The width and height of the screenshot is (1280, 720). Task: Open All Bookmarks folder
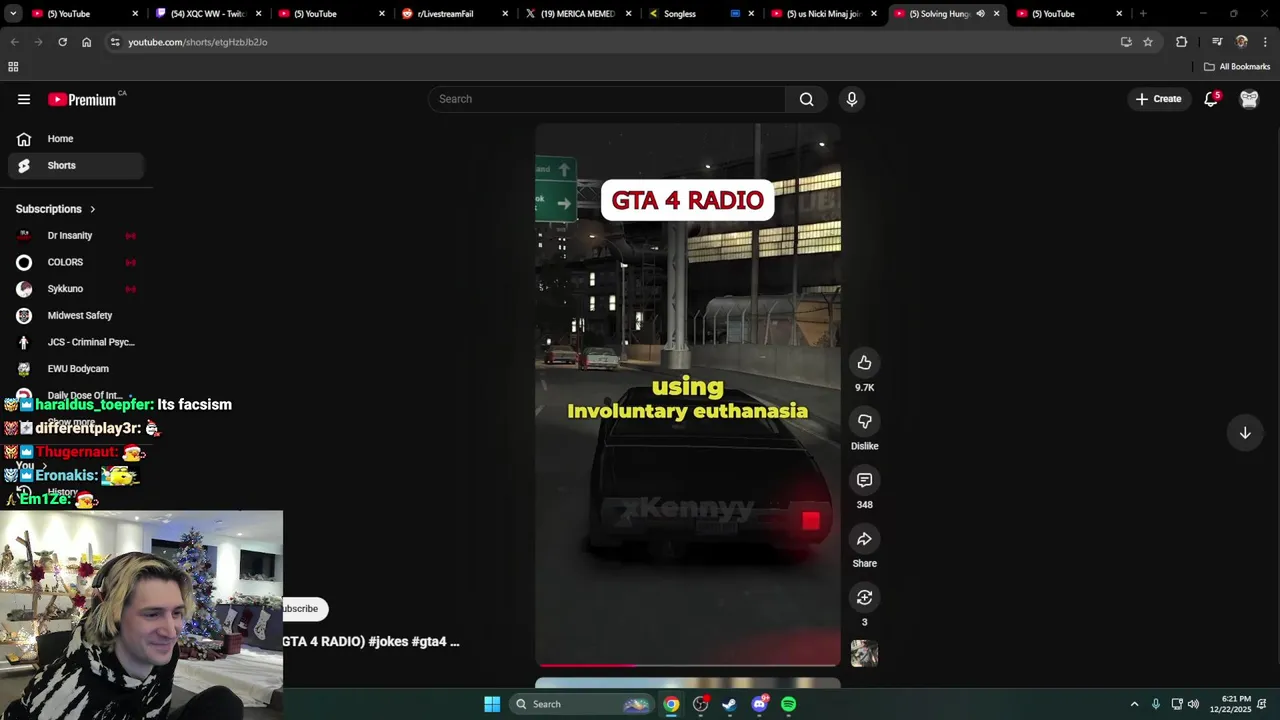(x=1237, y=67)
